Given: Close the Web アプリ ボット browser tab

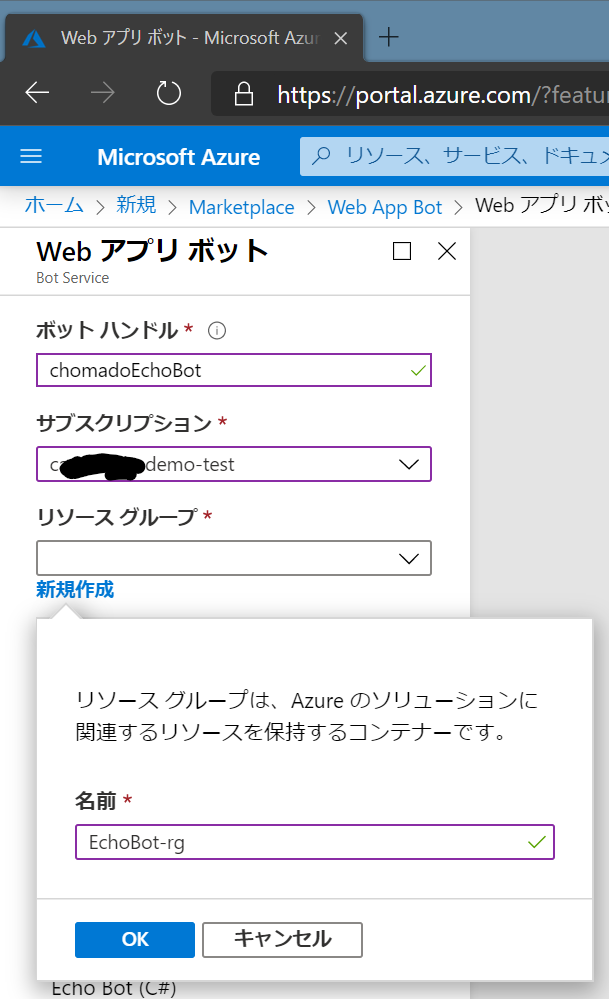Looking at the screenshot, I should pos(341,38).
